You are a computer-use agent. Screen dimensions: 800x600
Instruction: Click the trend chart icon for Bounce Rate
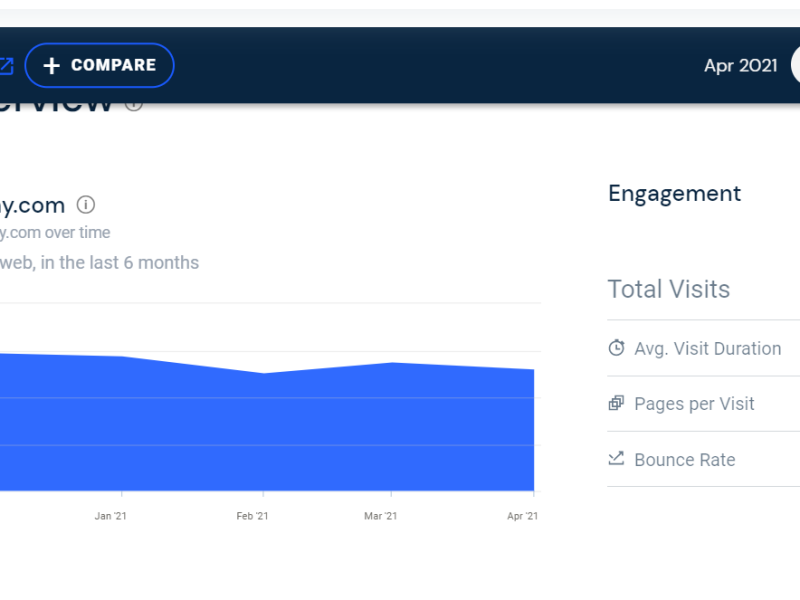[616, 459]
